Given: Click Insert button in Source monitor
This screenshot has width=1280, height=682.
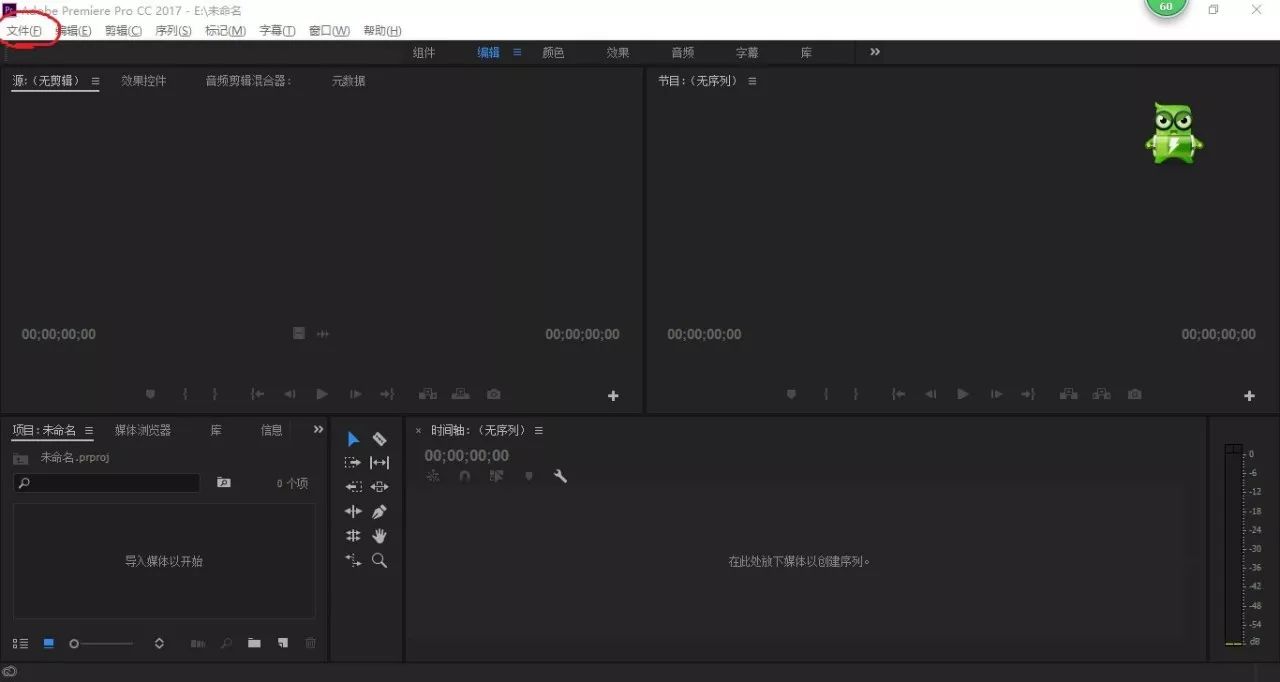Looking at the screenshot, I should pos(428,395).
